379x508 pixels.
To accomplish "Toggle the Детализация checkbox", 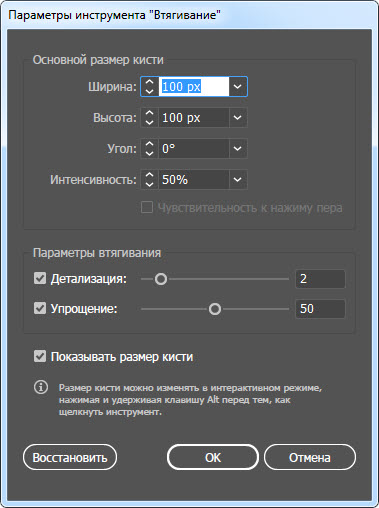I will click(x=40, y=278).
